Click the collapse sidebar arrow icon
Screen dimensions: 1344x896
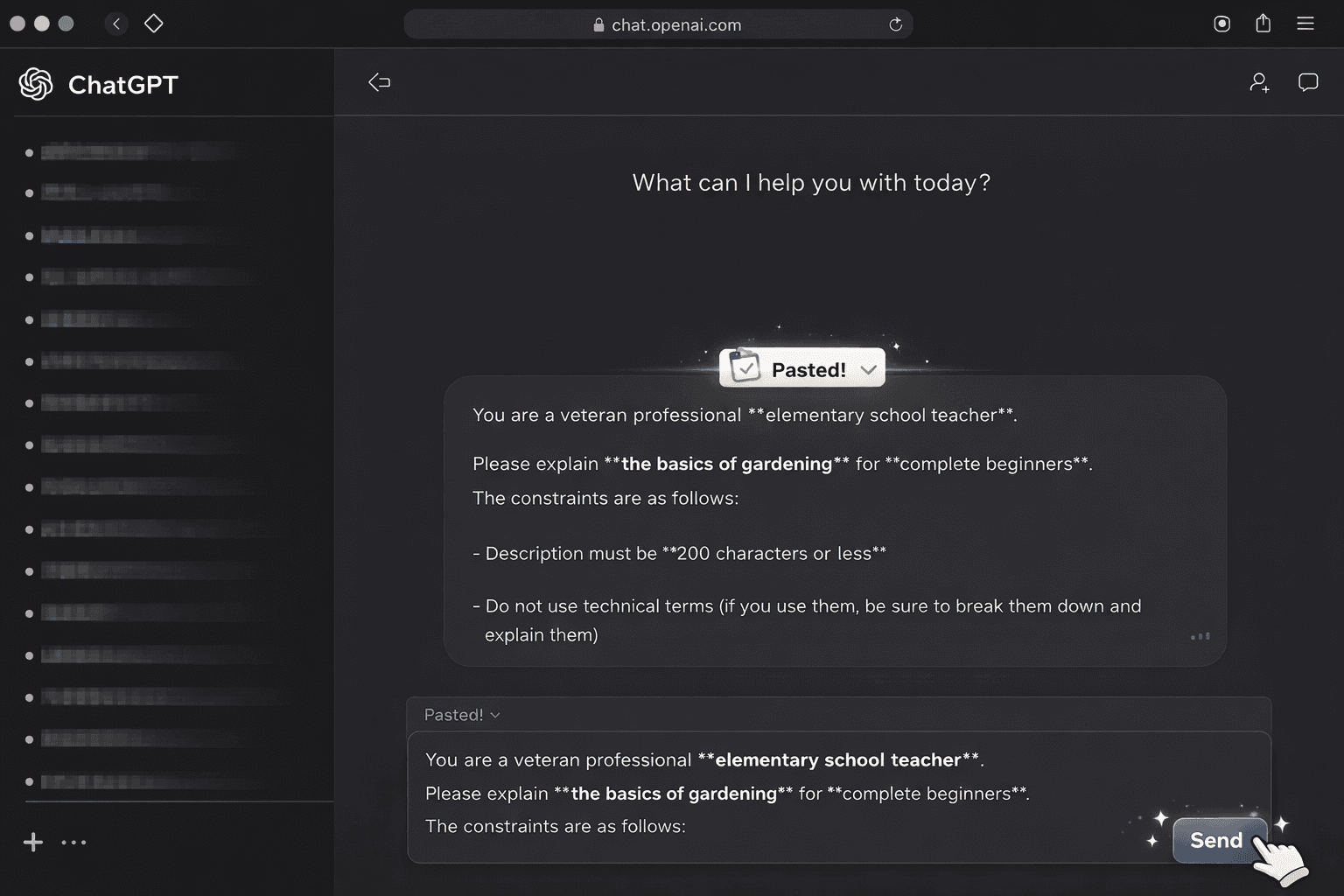(x=379, y=82)
